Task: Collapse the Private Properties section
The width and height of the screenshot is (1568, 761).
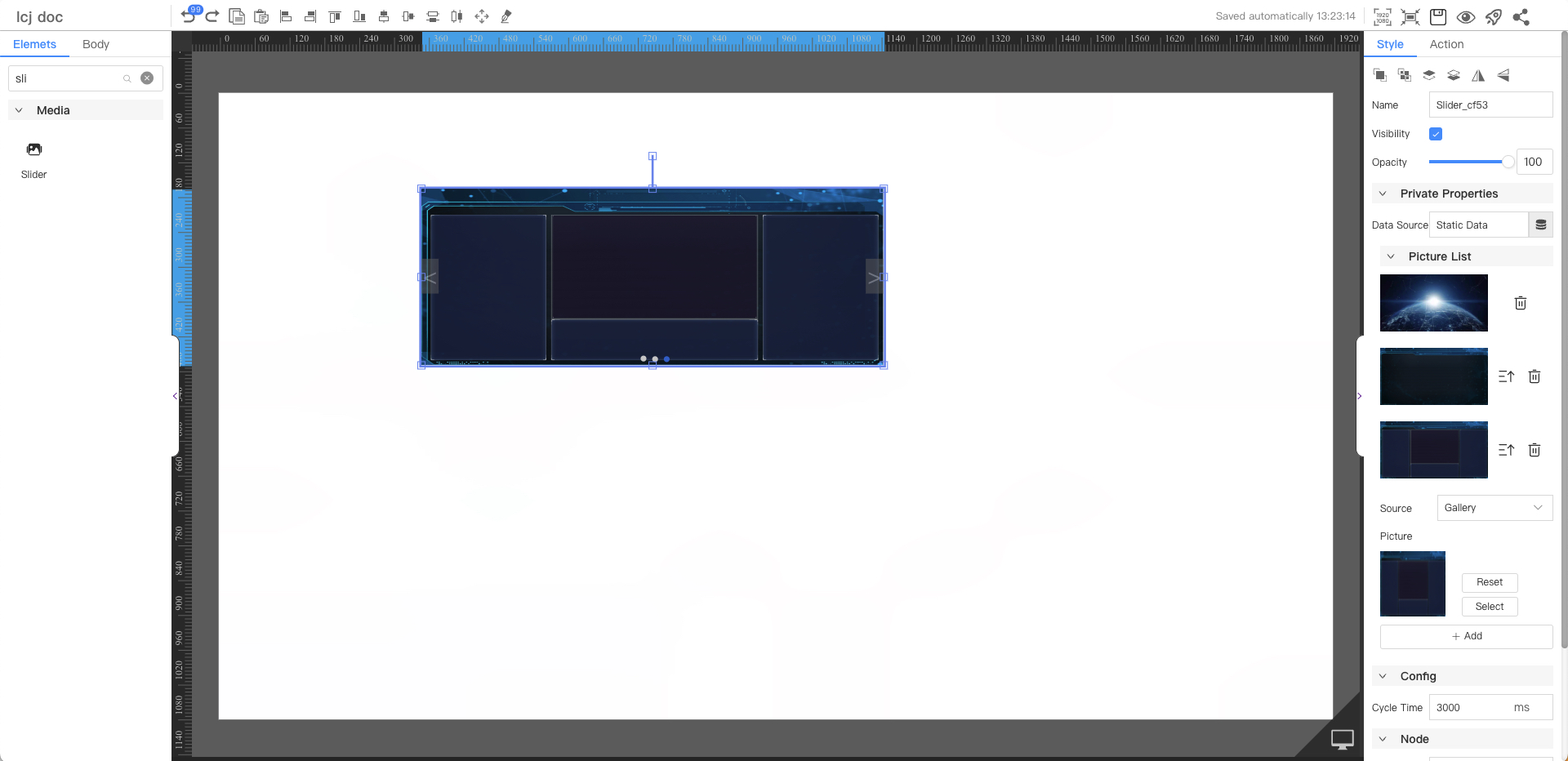Action: [x=1383, y=194]
